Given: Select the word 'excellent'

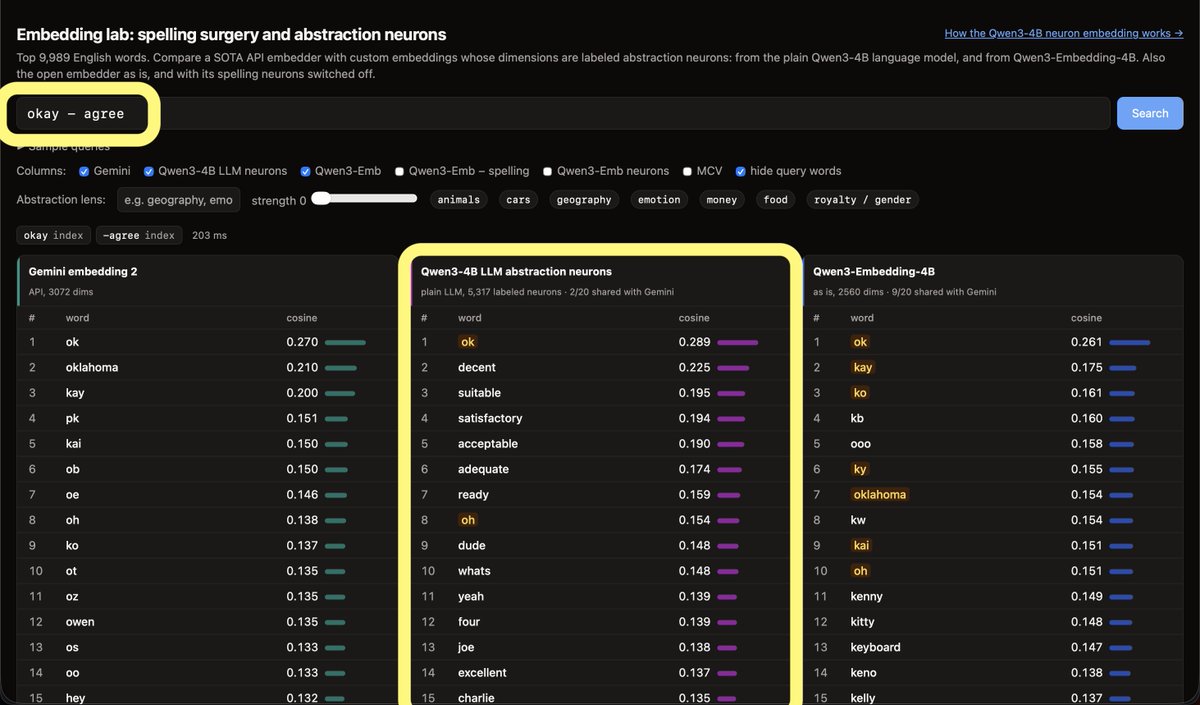Looking at the screenshot, I should click(482, 673).
